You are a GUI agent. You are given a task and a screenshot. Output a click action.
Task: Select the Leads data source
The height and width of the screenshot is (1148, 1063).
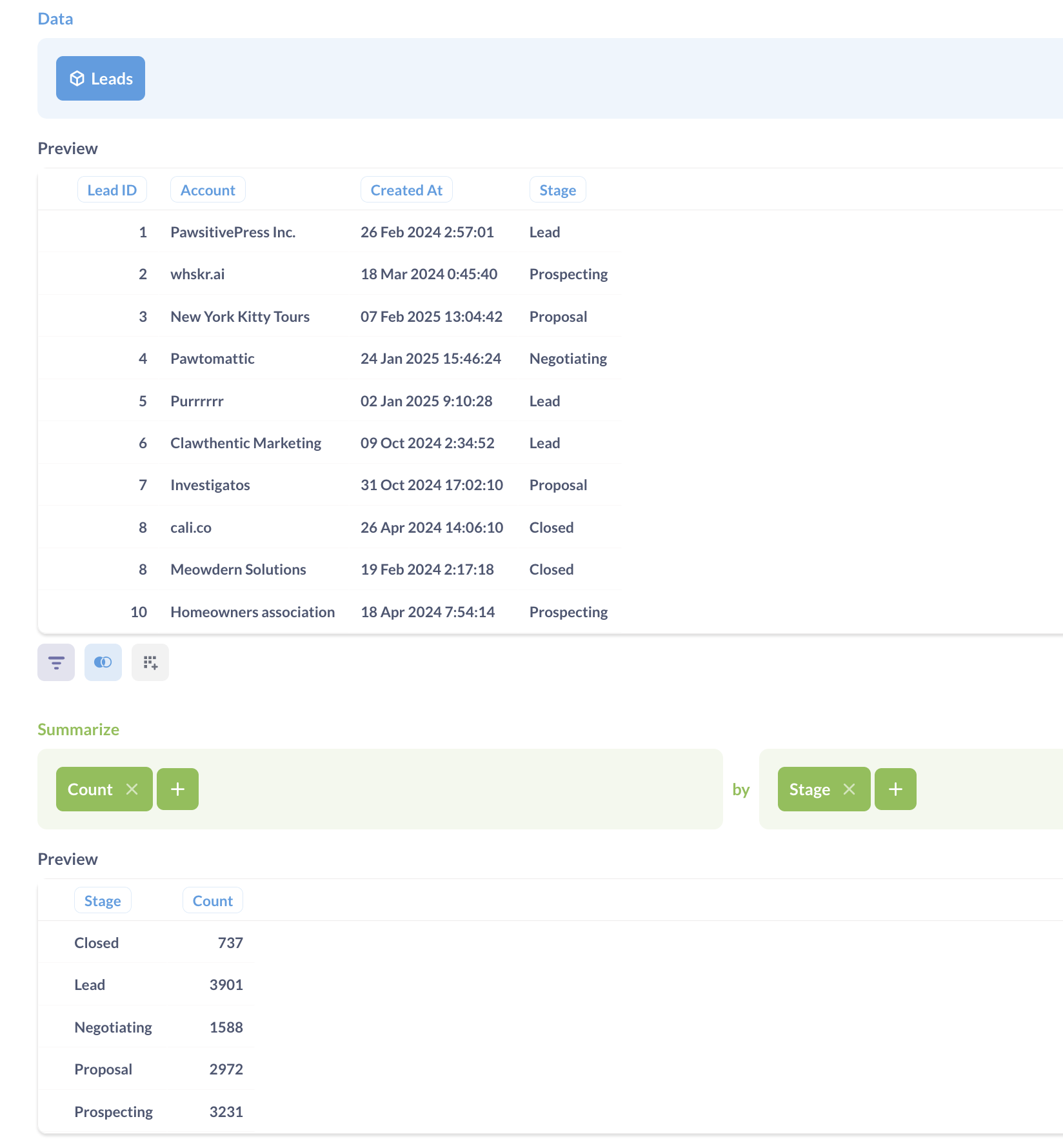100,78
